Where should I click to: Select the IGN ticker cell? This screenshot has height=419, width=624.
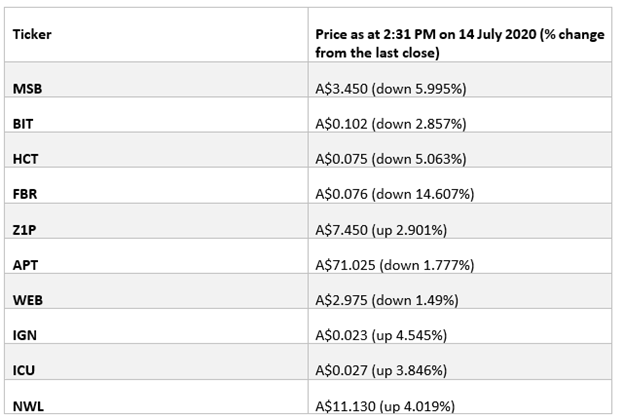[x=156, y=326]
